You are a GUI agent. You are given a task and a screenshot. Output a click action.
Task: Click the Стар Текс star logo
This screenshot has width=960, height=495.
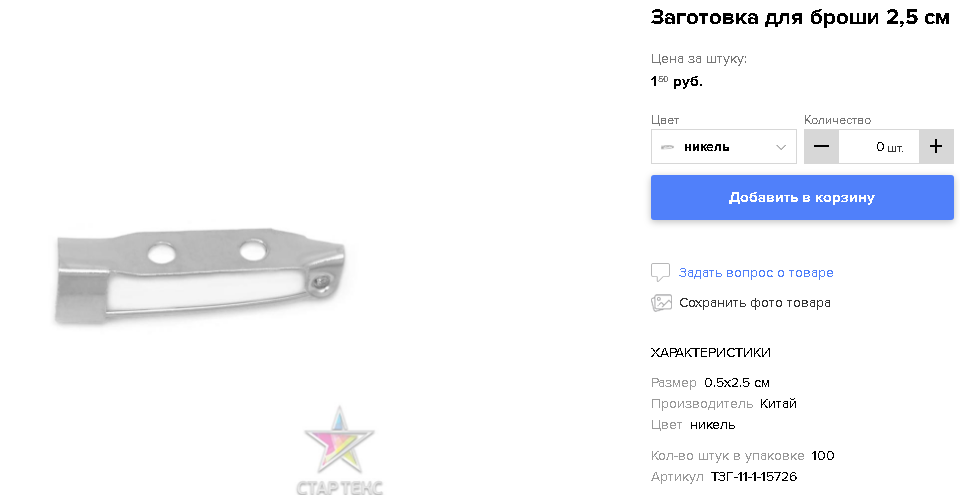tap(340, 450)
